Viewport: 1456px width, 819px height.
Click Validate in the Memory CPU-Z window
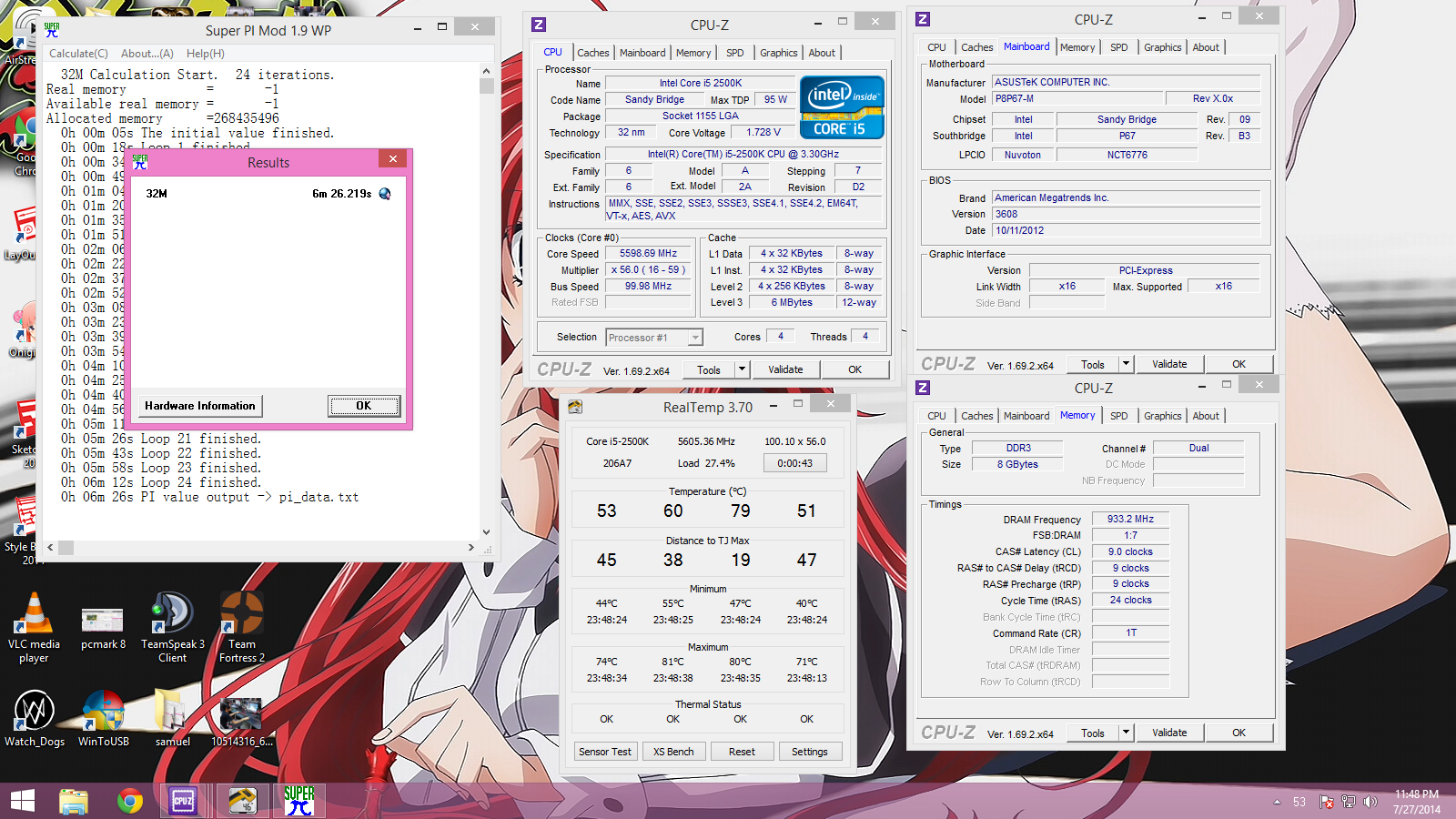coord(1169,733)
